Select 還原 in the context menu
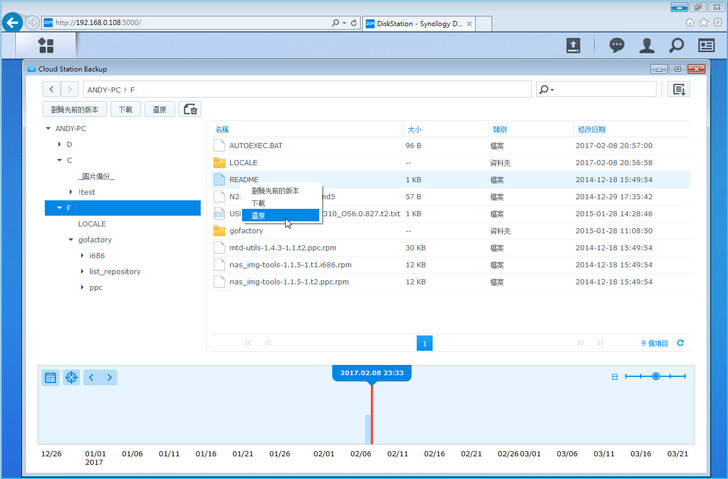728x479 pixels. (x=259, y=215)
